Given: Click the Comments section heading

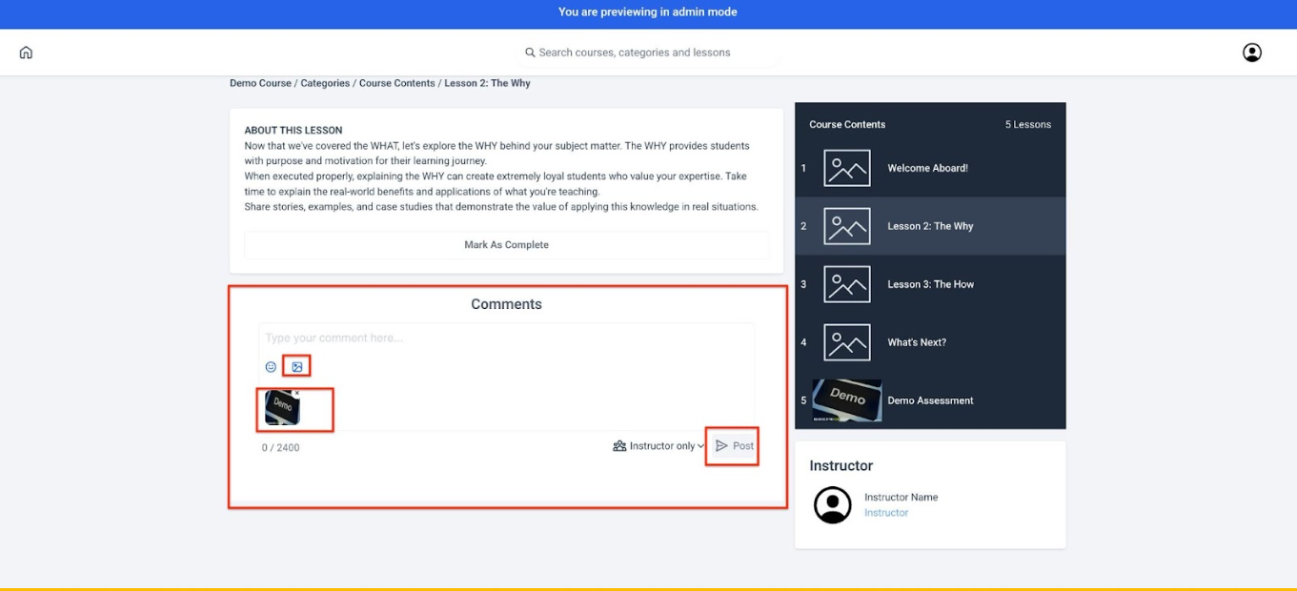Looking at the screenshot, I should (506, 304).
